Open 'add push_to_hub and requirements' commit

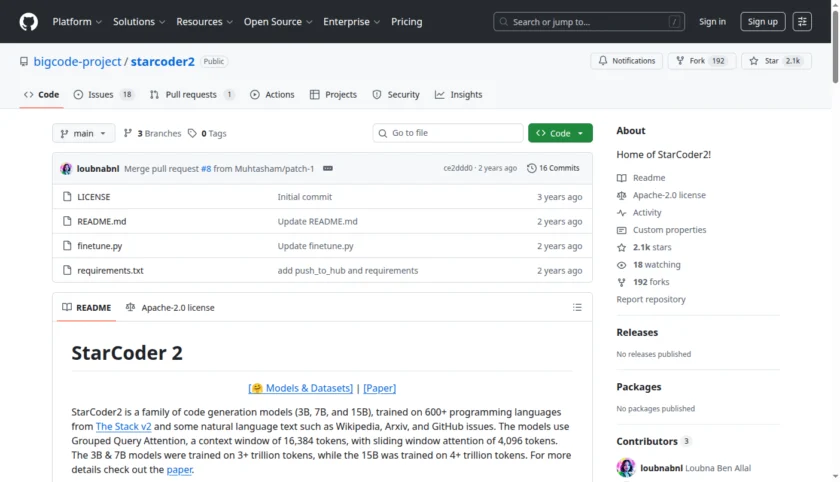tap(348, 271)
